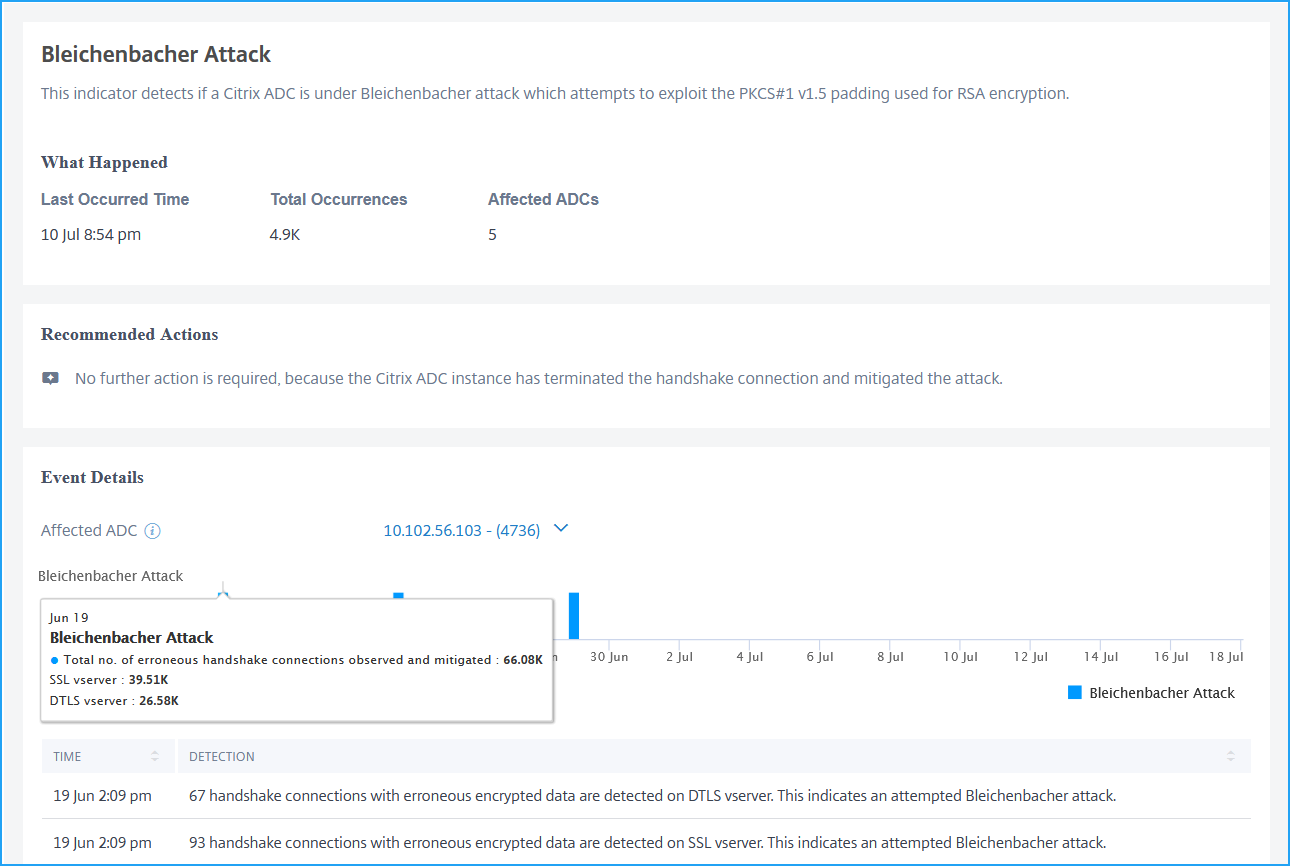Screen dimensions: 1290x866
Task: Click the short blue bar in the chart
Action: (398, 596)
